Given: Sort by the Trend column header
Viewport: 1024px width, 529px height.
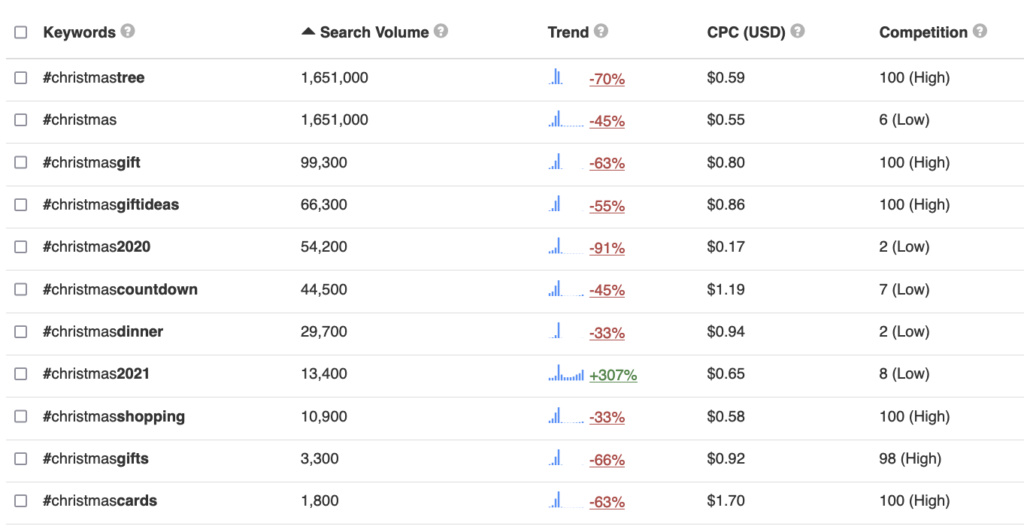Looking at the screenshot, I should tap(567, 32).
